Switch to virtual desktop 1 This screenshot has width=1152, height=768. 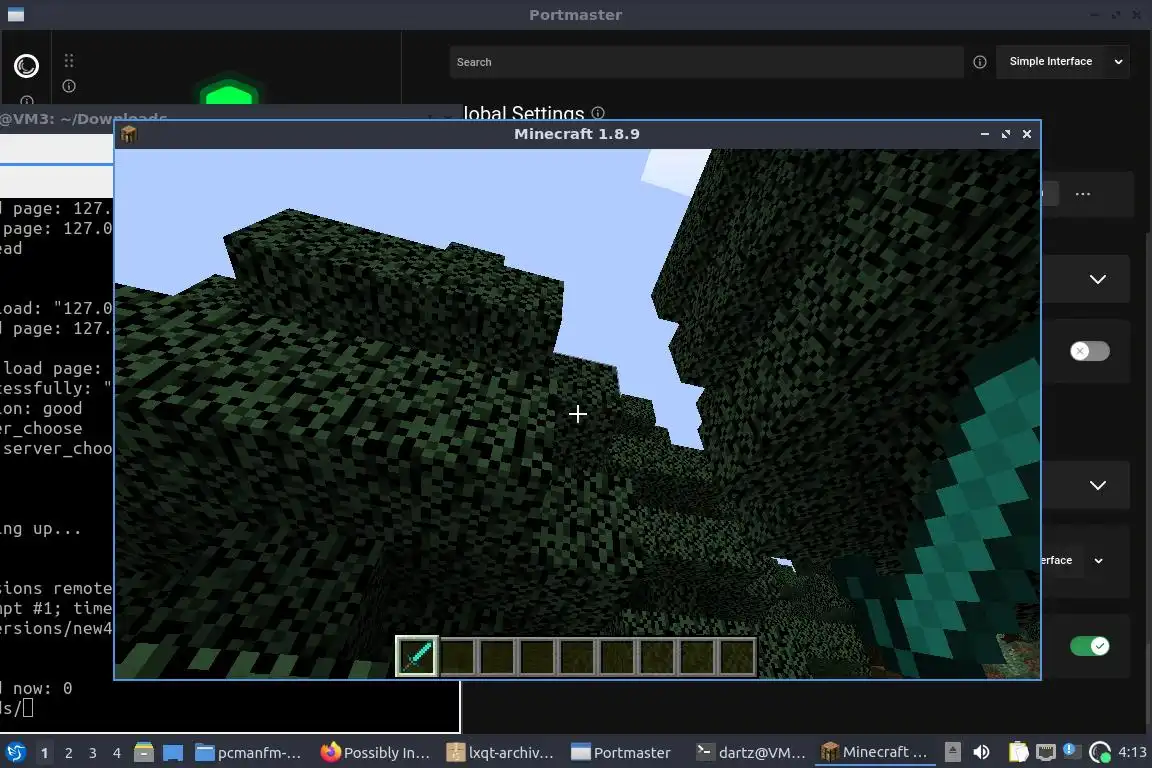point(45,753)
